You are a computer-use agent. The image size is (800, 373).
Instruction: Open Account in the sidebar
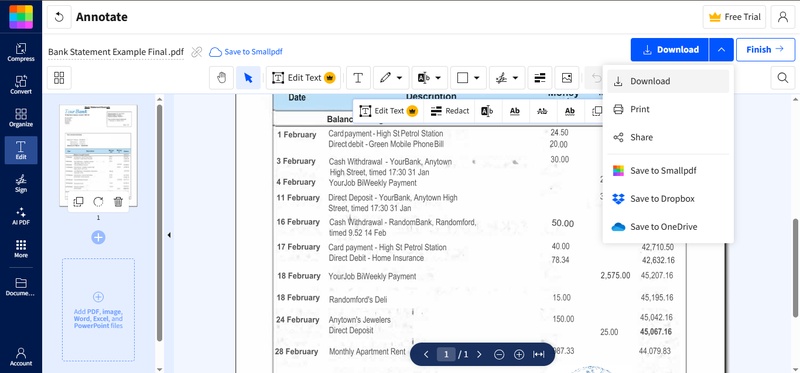coord(21,357)
